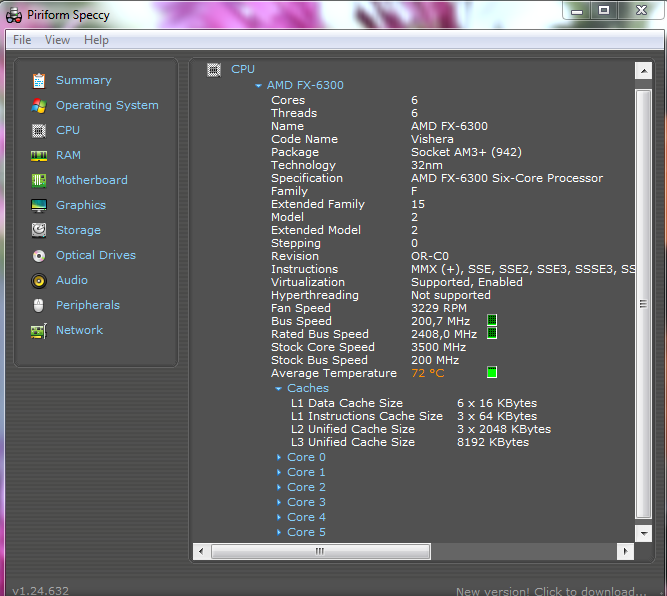Click the L3 Unified Cache Size 8192 KBytes value
Viewport: 667px width, 596px height.
493,442
